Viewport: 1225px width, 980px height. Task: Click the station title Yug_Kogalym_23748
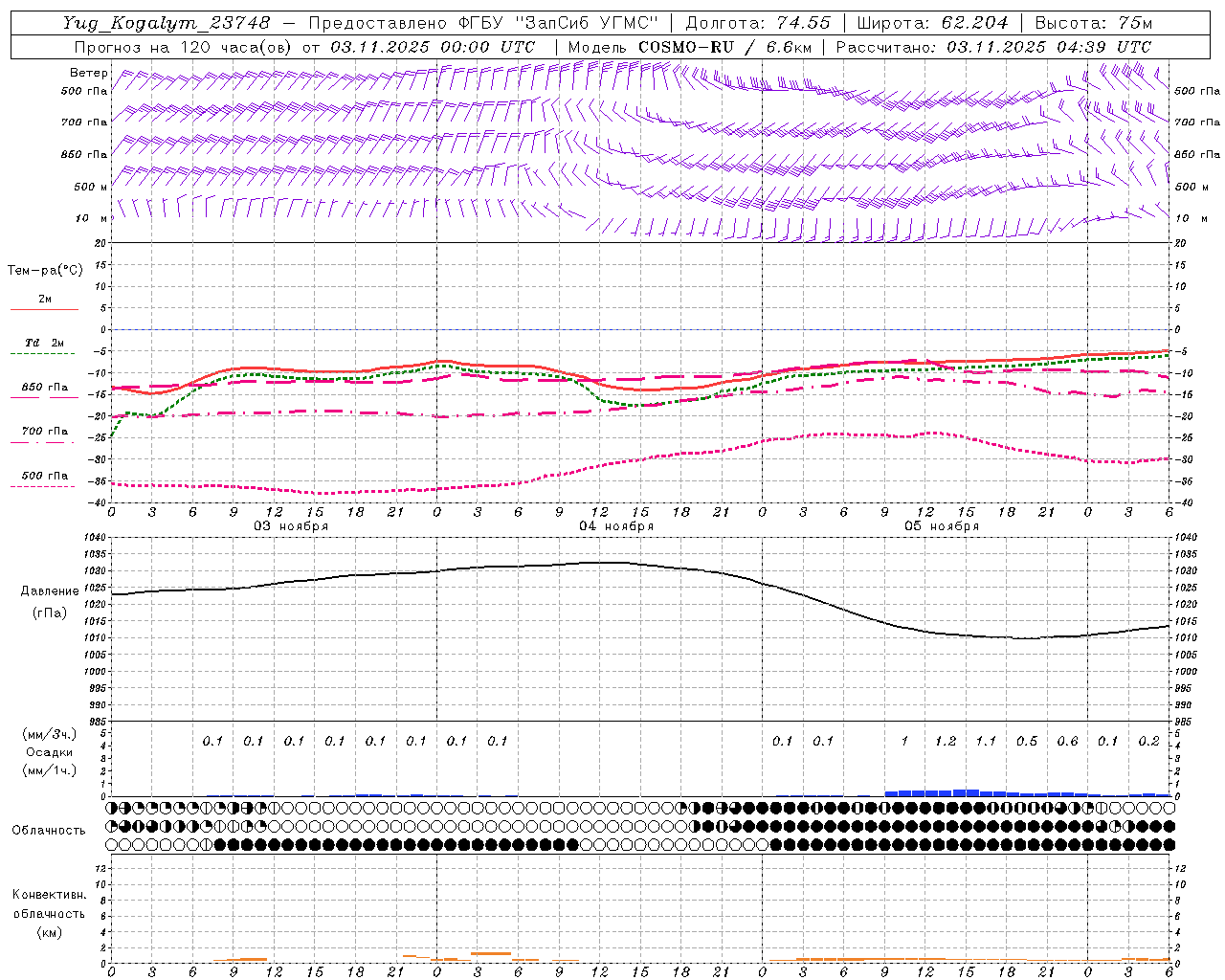167,23
